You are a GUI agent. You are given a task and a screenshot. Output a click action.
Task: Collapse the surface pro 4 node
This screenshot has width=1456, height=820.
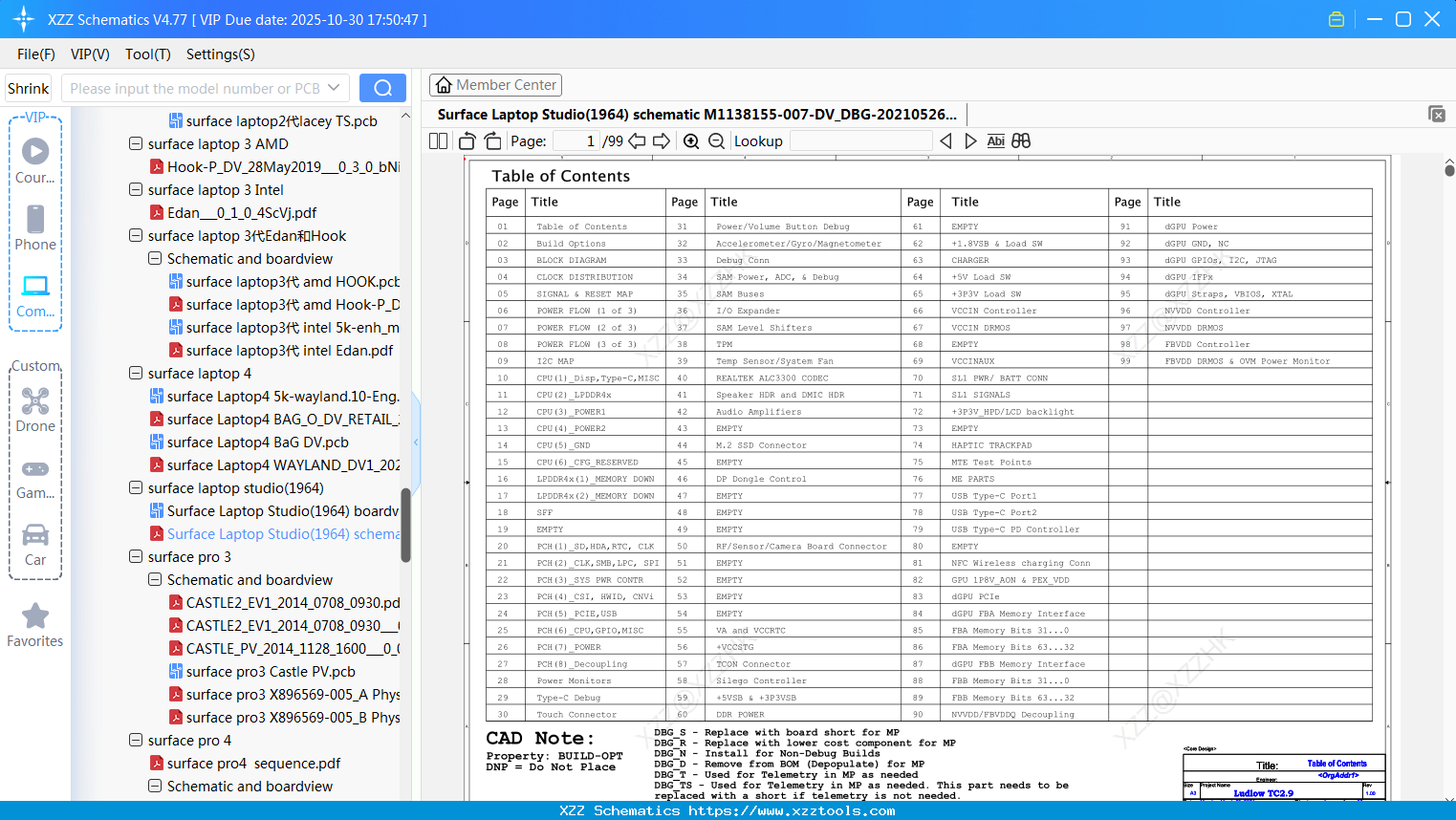(136, 740)
